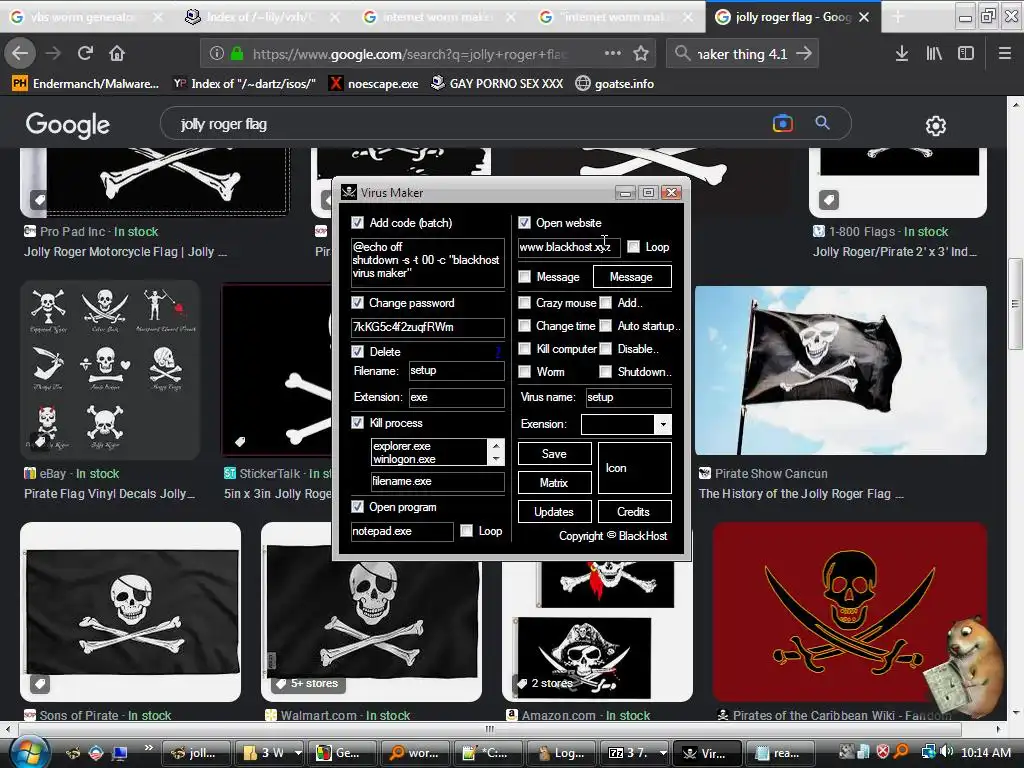1024x768 pixels.
Task: Toggle the Change password checkbox
Action: click(357, 302)
